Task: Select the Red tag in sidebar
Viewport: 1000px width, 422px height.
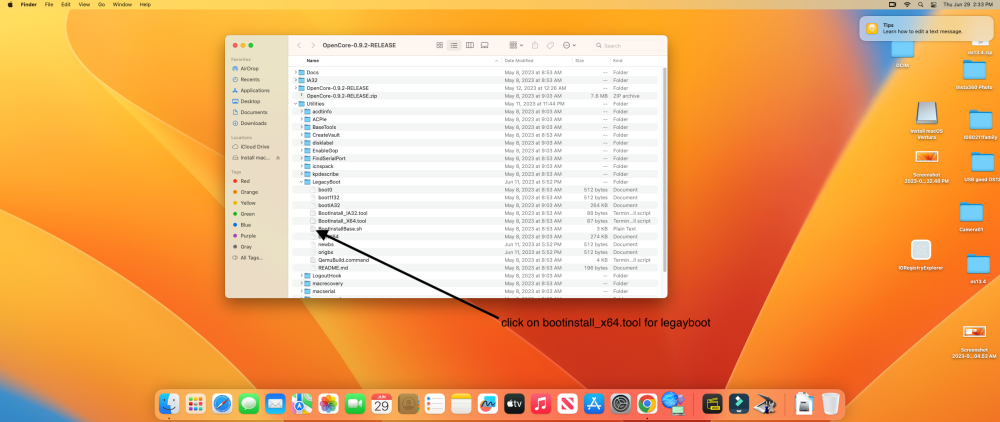Action: pos(241,181)
